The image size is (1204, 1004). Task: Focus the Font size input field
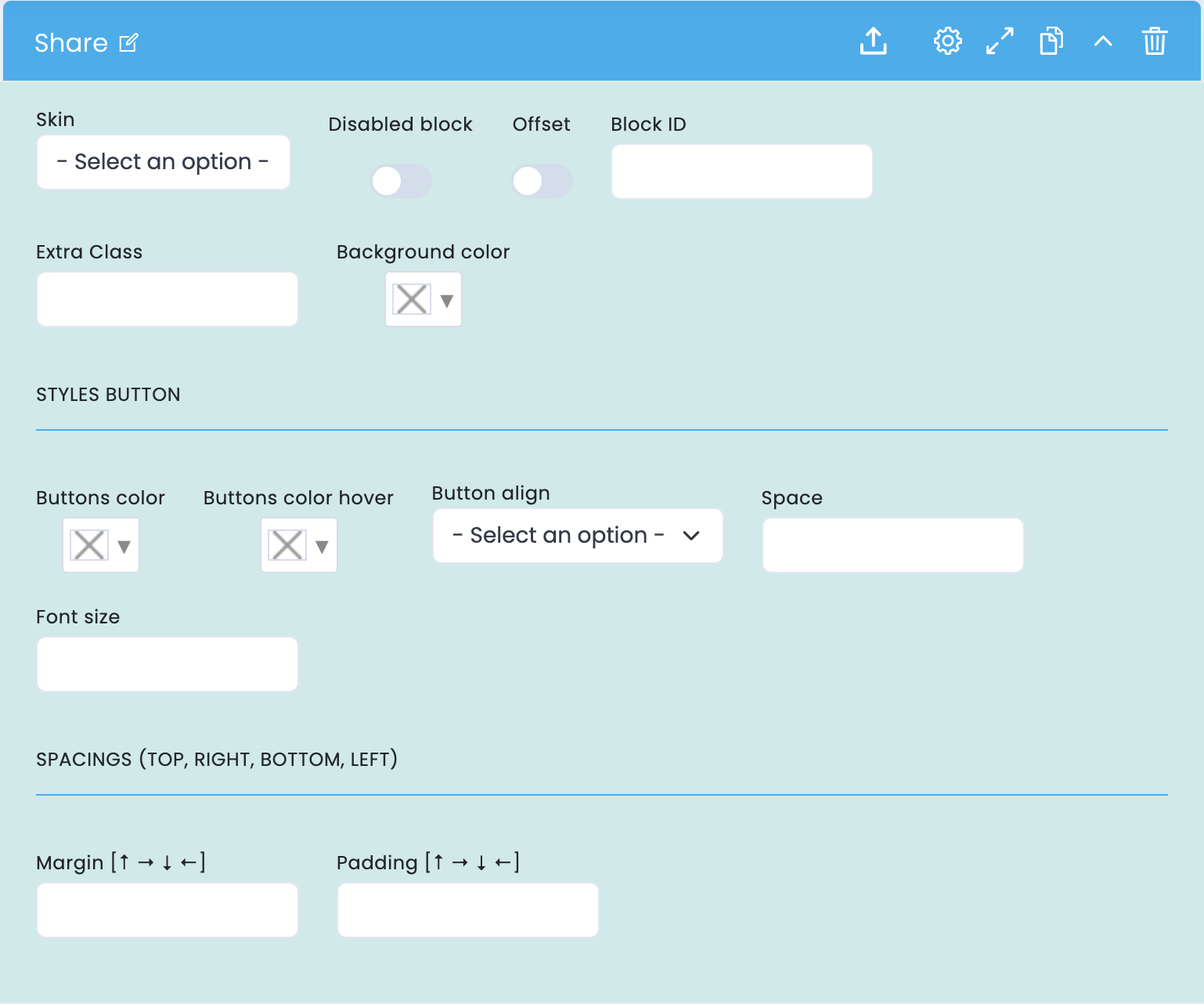pyautogui.click(x=168, y=664)
